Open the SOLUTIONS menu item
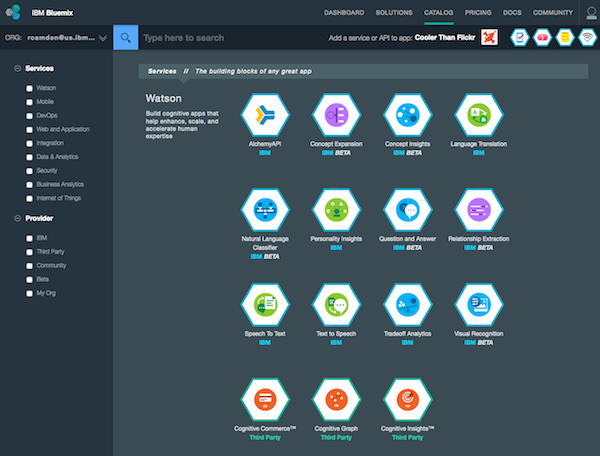This screenshot has width=600, height=456. tap(394, 13)
